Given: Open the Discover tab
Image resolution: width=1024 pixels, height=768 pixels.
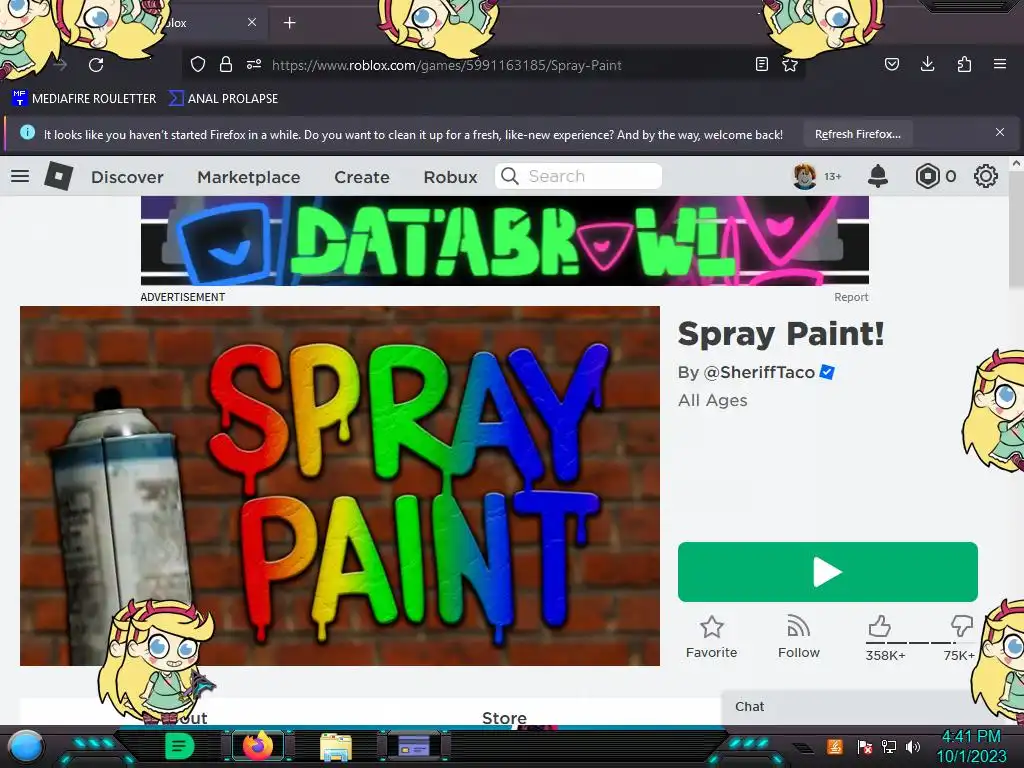Looking at the screenshot, I should (x=127, y=177).
